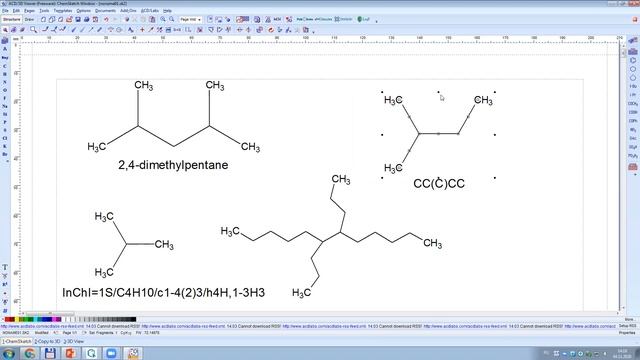Viewport: 640px width, 360px height.
Task: Open the Options menu
Action: (x=84, y=11)
